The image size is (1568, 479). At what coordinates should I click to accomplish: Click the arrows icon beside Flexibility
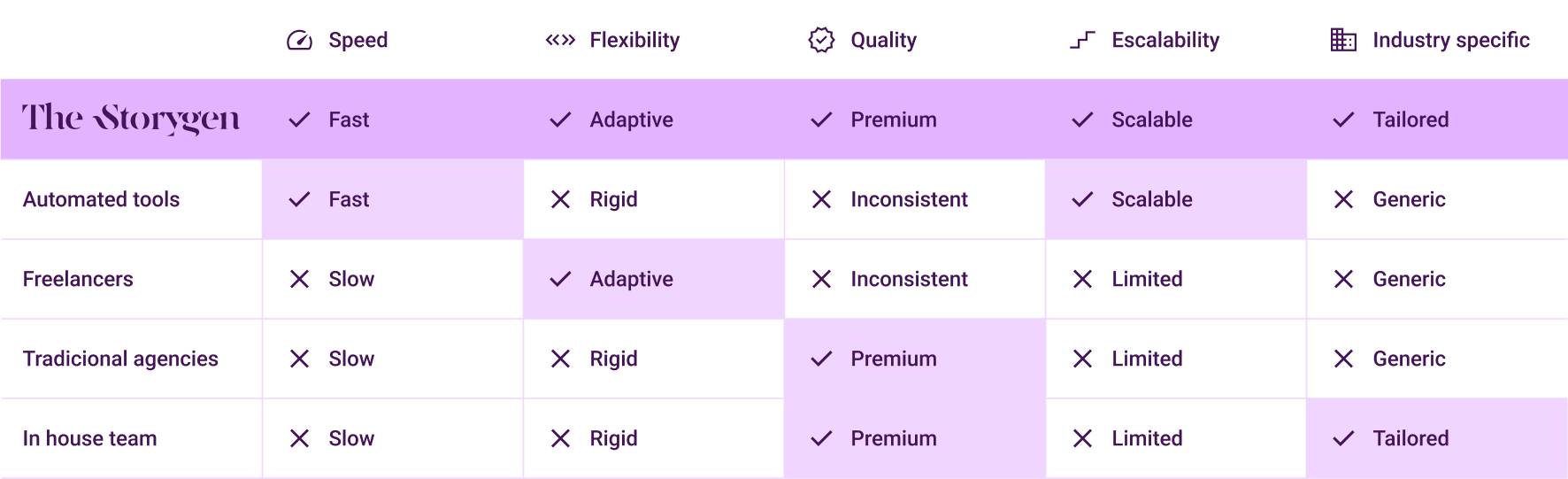pos(560,40)
